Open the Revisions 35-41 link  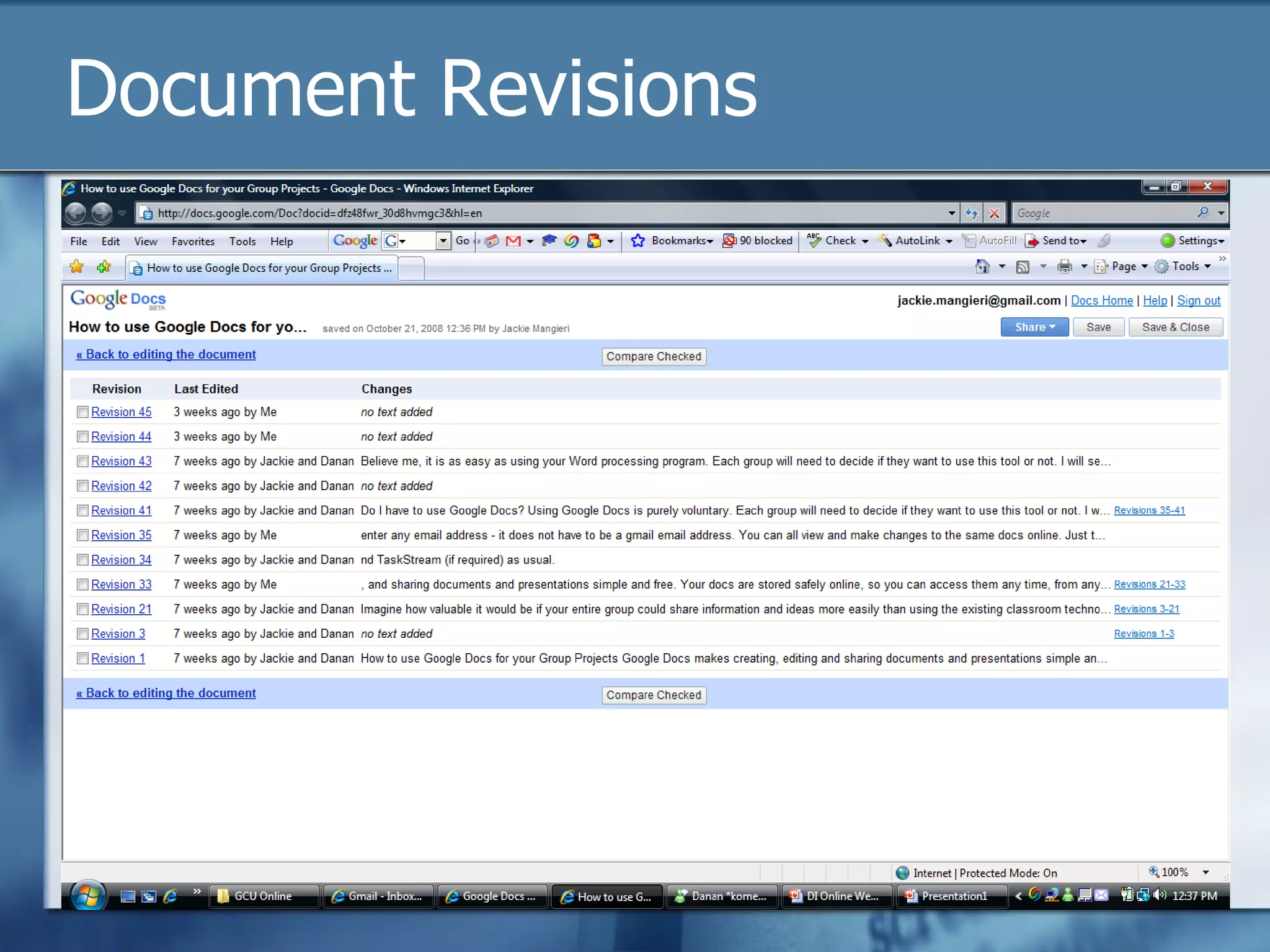[1149, 511]
